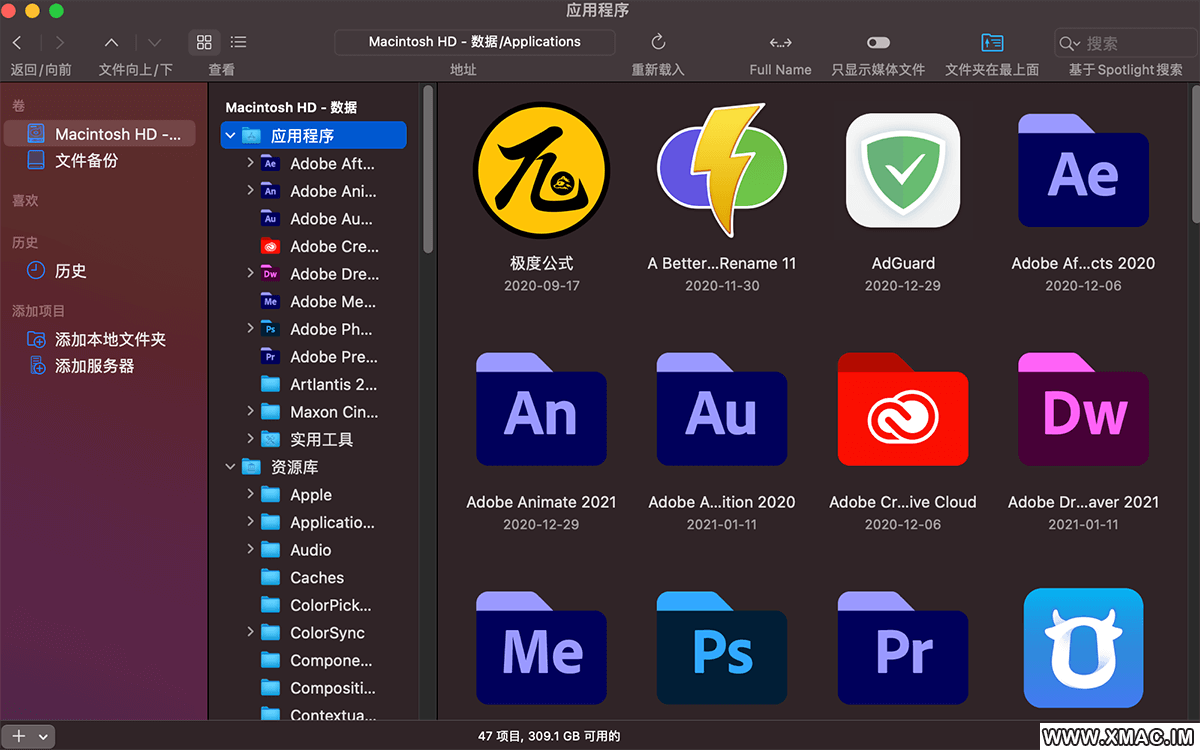The width and height of the screenshot is (1200, 750).
Task: Switch to grid icon view
Action: coord(204,42)
